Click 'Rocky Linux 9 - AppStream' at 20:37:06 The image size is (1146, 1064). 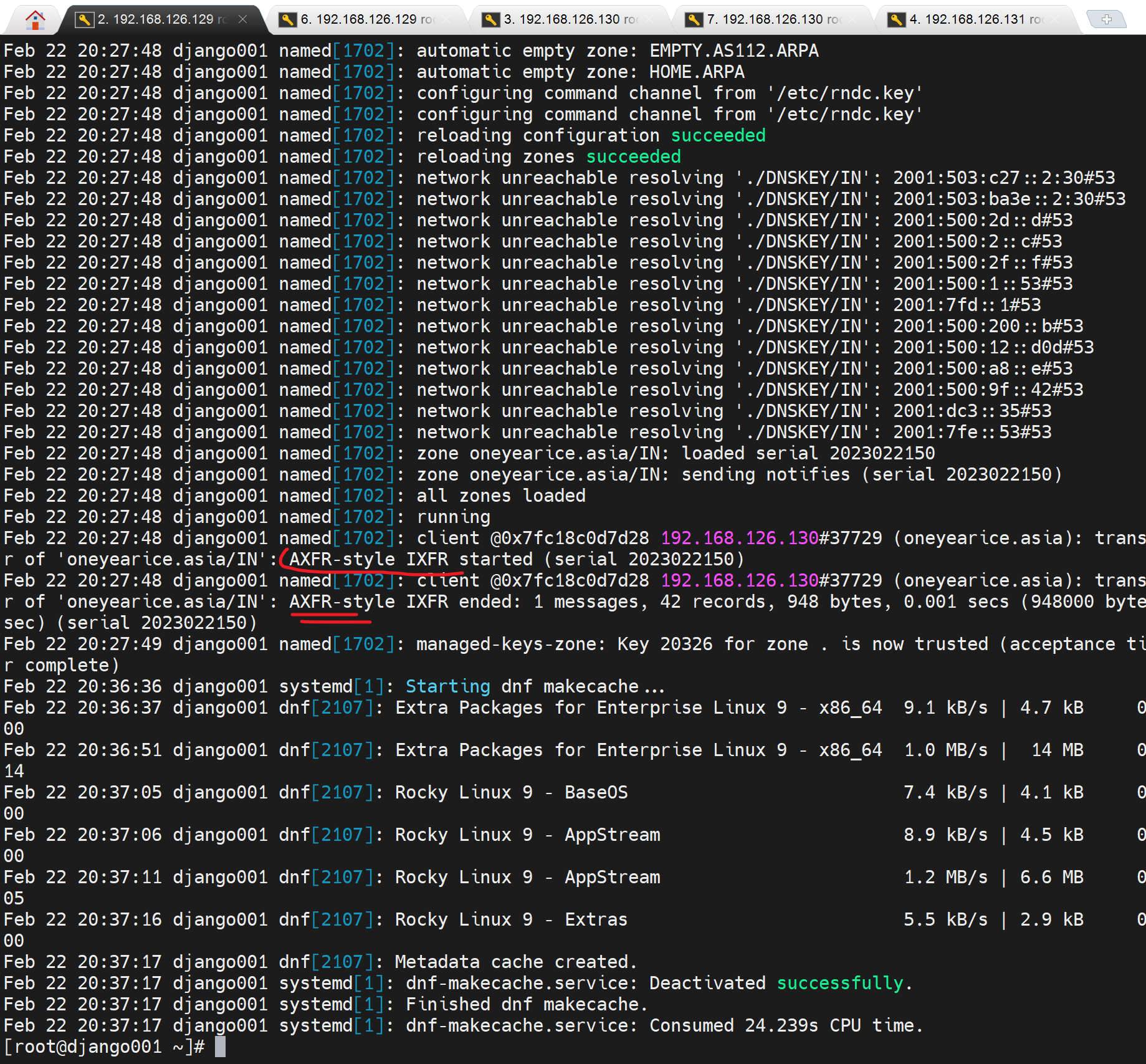(528, 835)
